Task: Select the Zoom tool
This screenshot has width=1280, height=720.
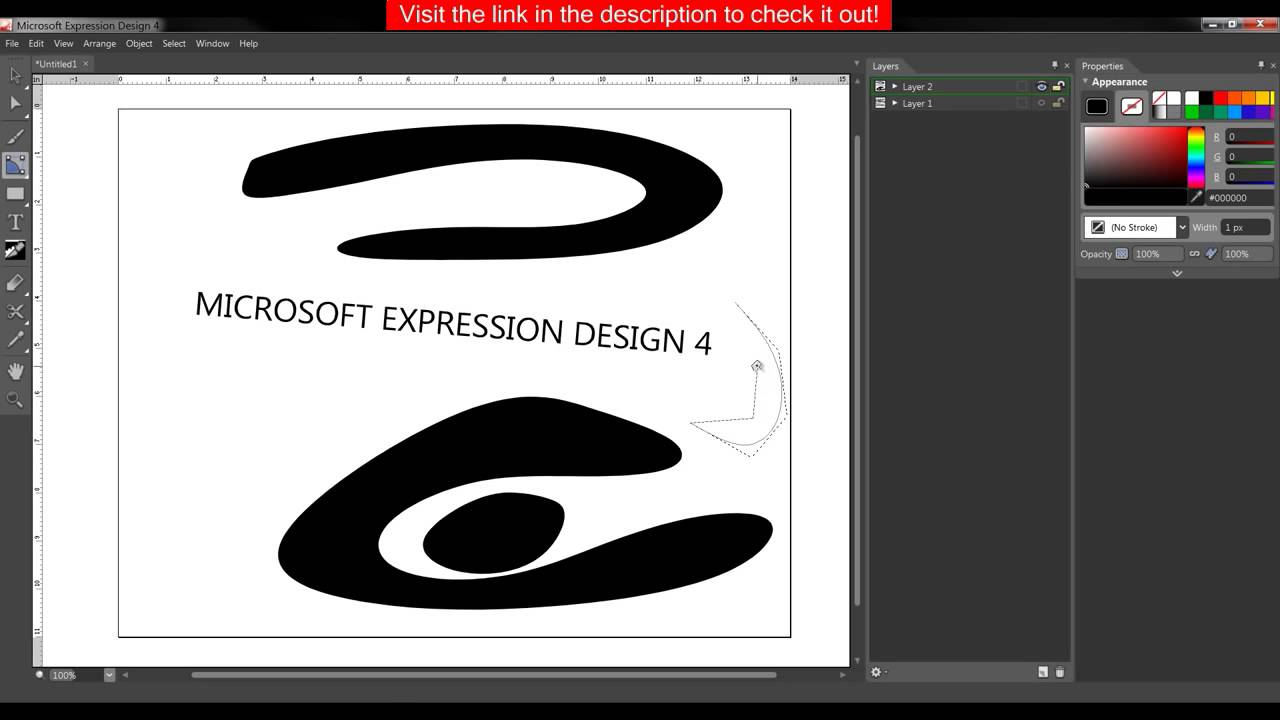Action: (15, 397)
